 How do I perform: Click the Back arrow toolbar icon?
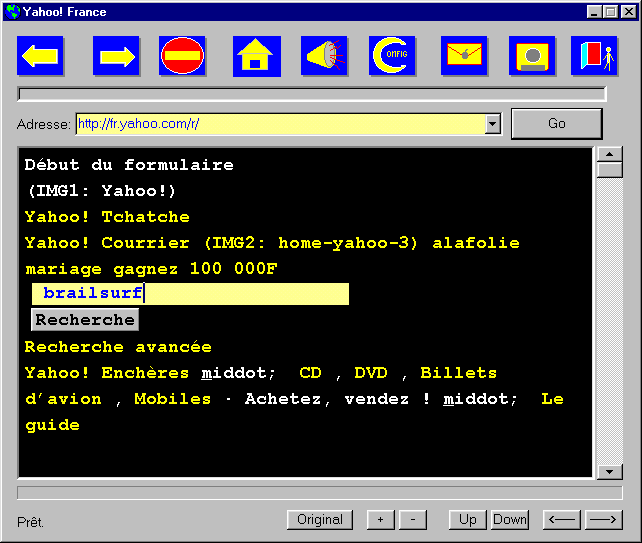tap(40, 56)
